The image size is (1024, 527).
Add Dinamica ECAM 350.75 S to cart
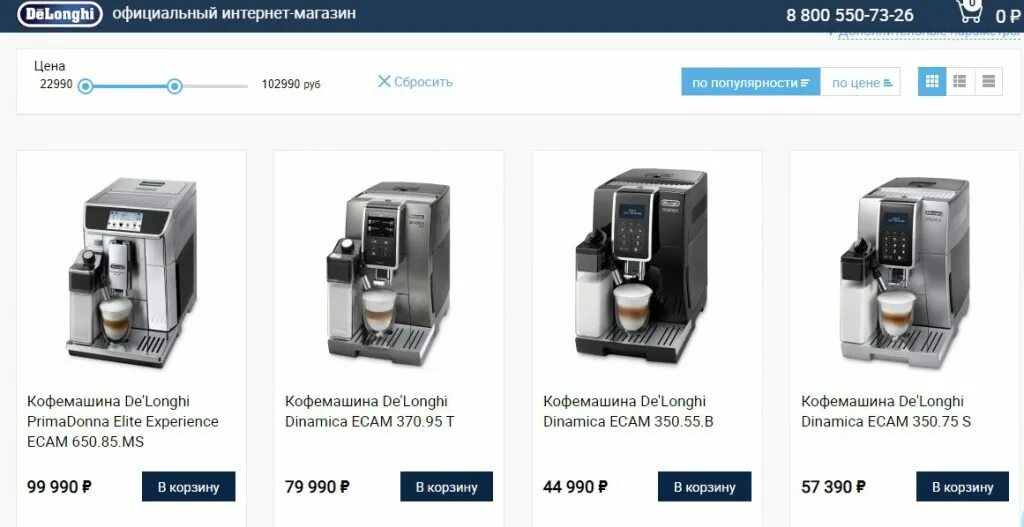click(963, 487)
